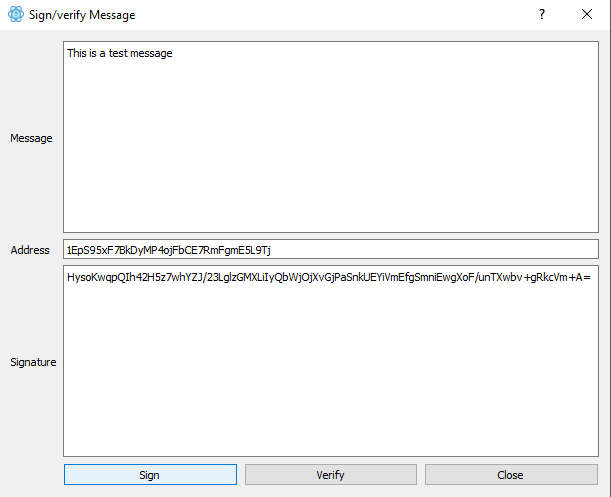Click inside the Signature text box
The height and width of the screenshot is (497, 611).
pyautogui.click(x=331, y=361)
